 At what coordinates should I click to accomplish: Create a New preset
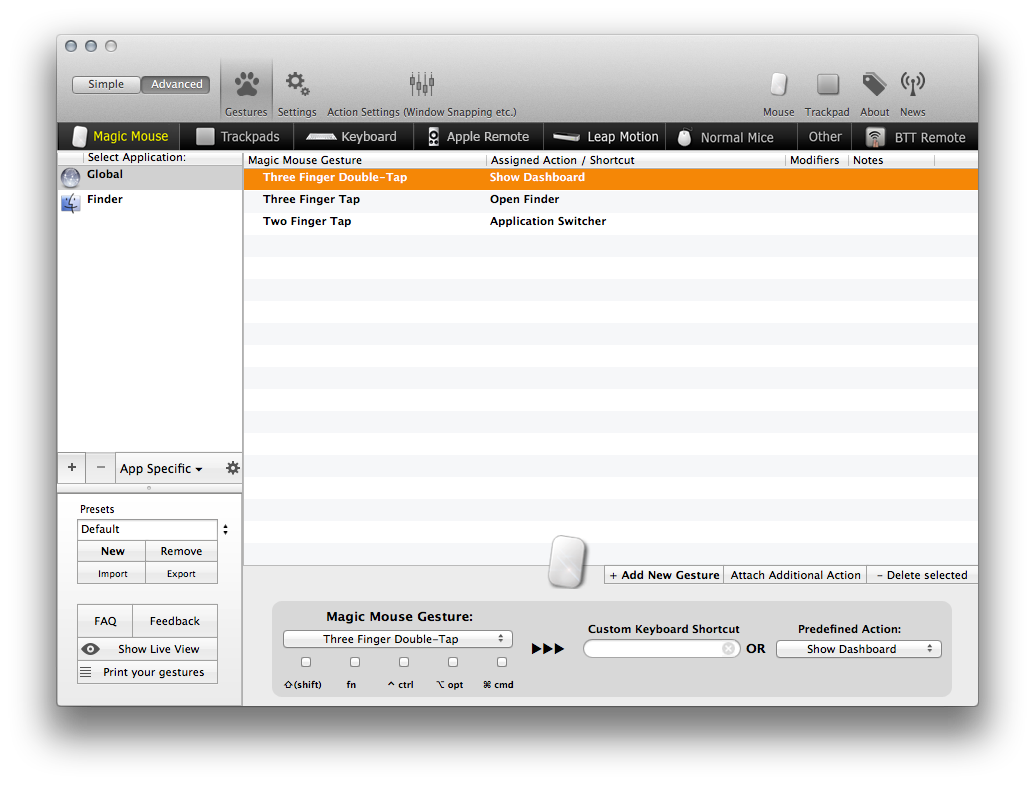click(x=112, y=551)
